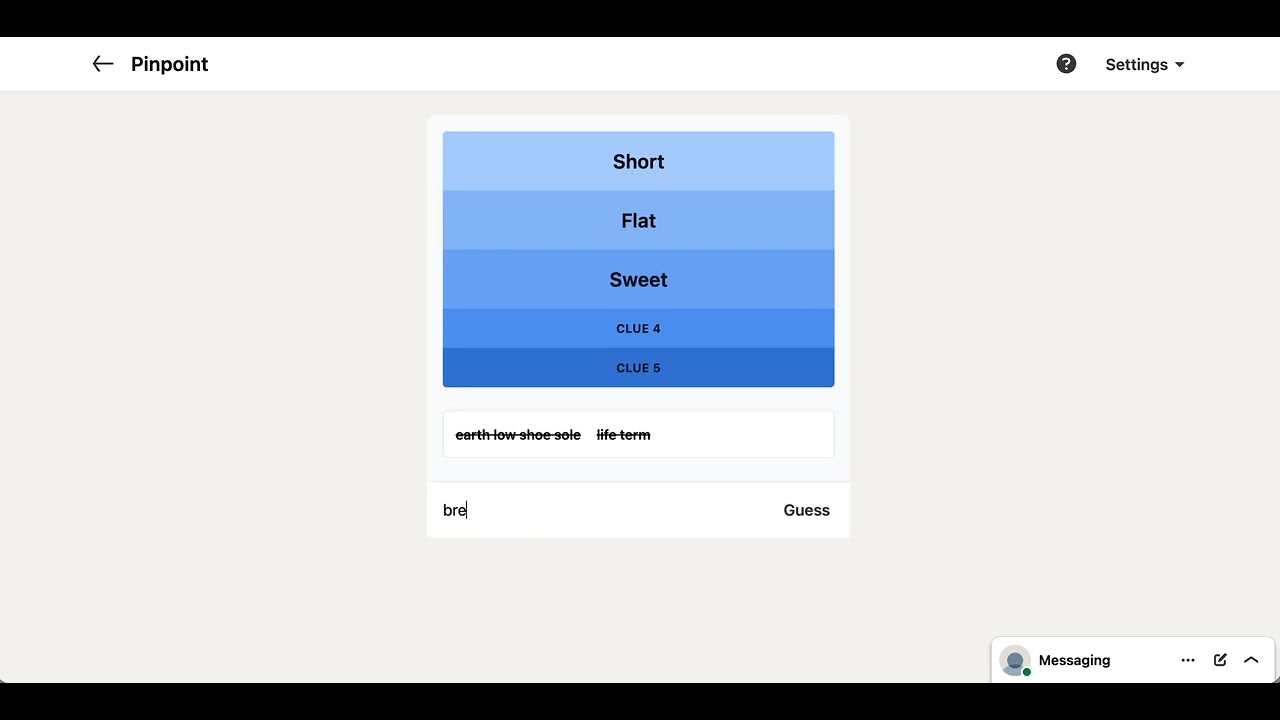This screenshot has height=720, width=1280.
Task: Submit answer with the Guess button
Action: click(806, 510)
